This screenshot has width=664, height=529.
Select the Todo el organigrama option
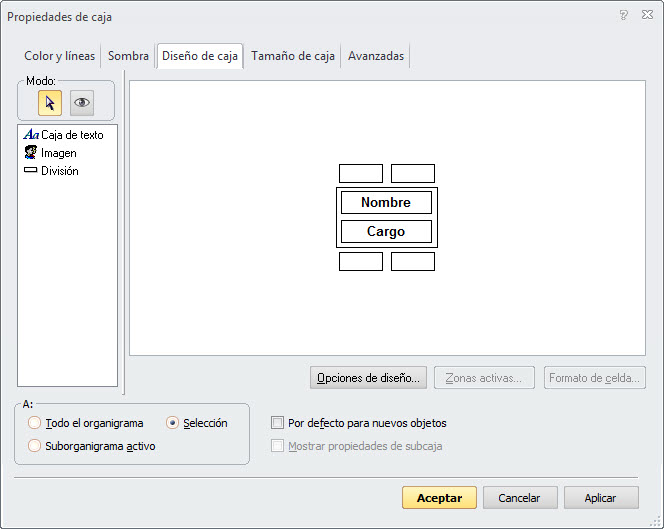coord(35,423)
